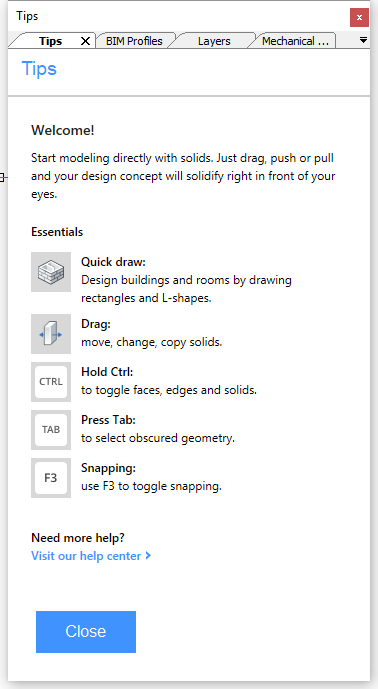
Task: Switch to the BIM Profiles tab
Action: [134, 41]
